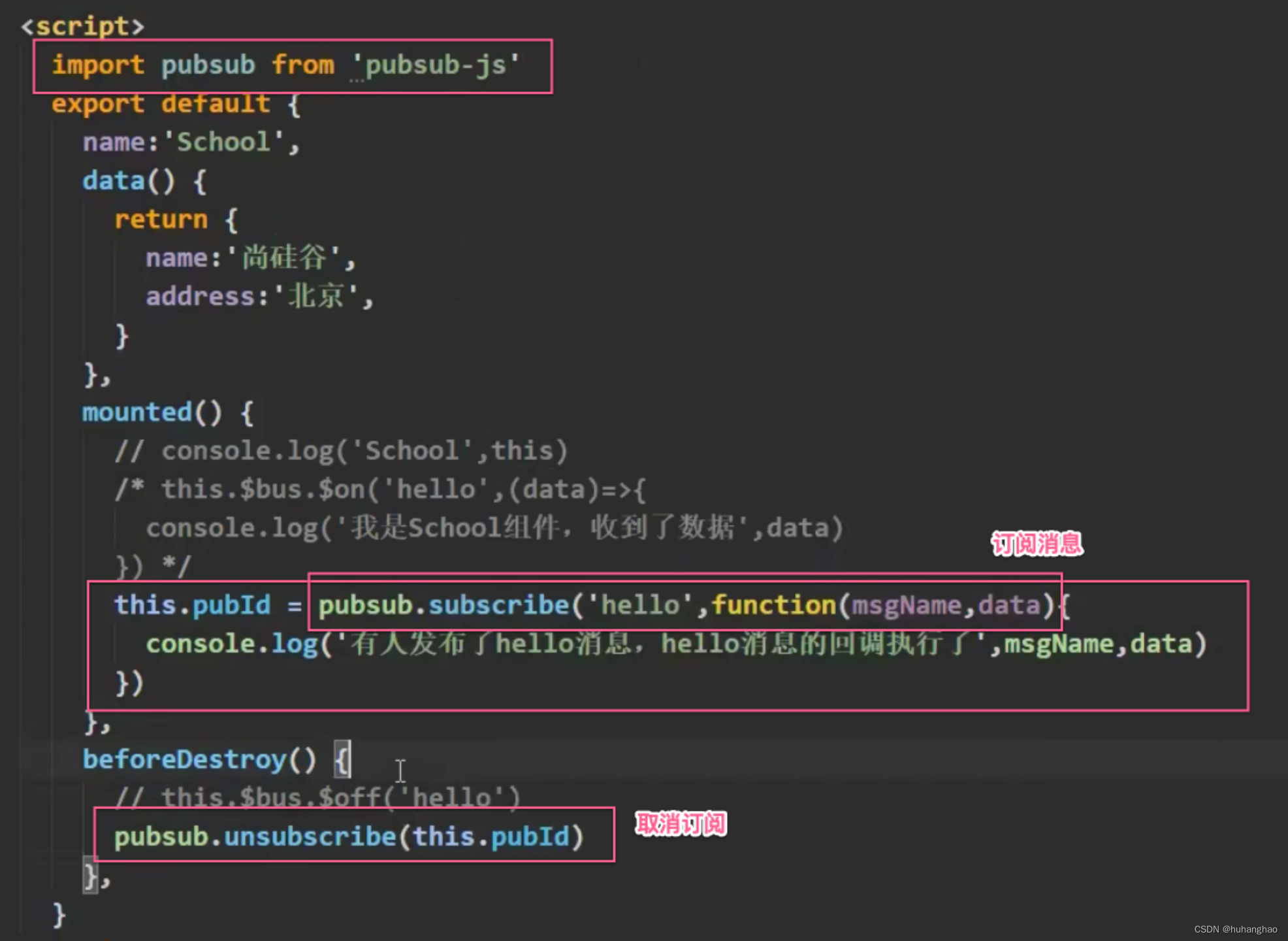The width and height of the screenshot is (1288, 941).
Task: Click the 'pubsub-js' import string
Action: point(435,65)
